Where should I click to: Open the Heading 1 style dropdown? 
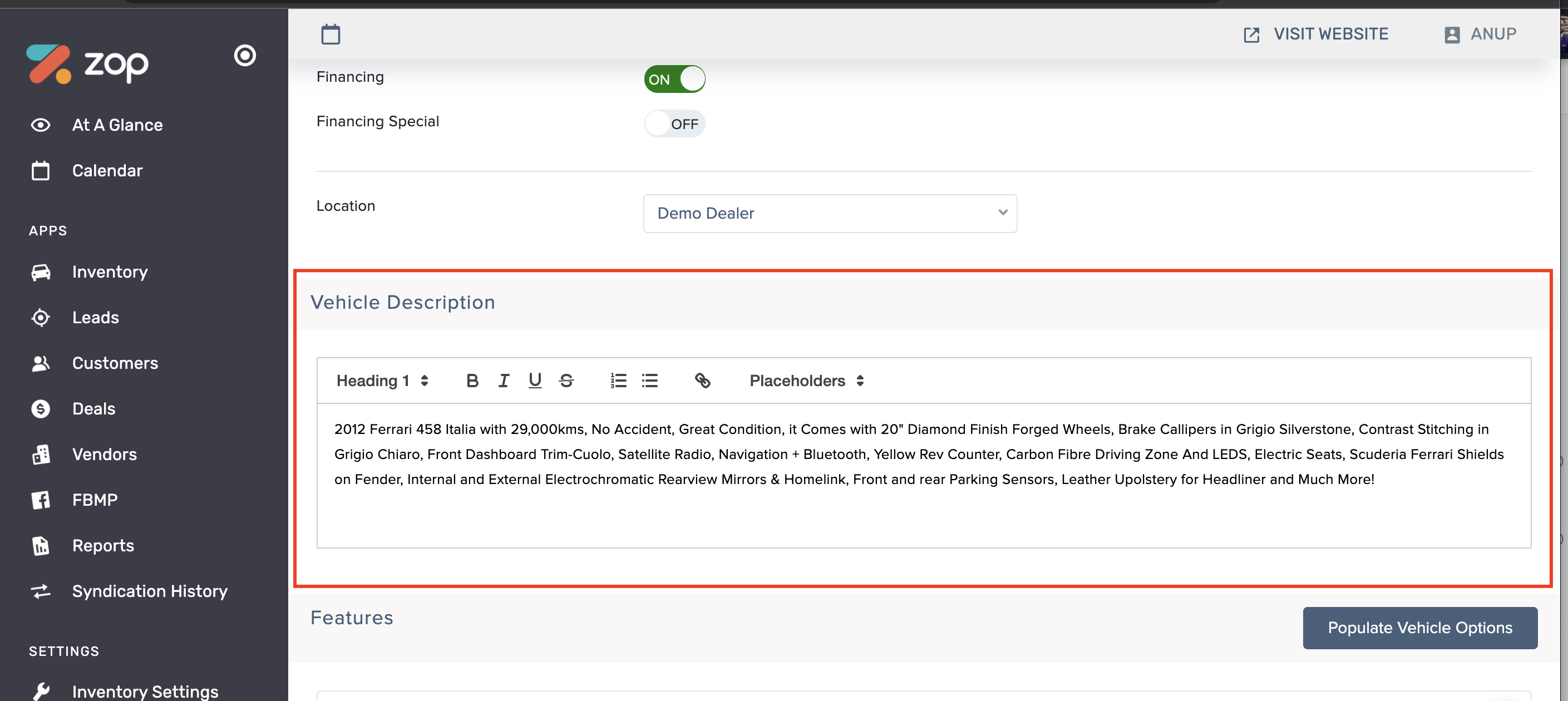tap(382, 381)
